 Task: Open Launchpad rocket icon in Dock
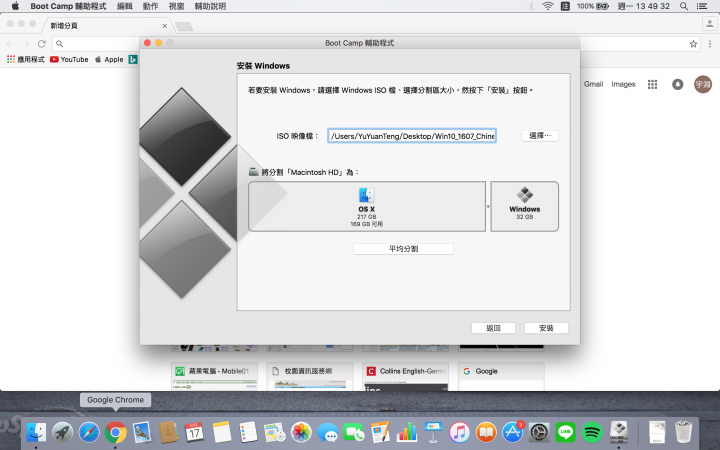pyautogui.click(x=62, y=432)
